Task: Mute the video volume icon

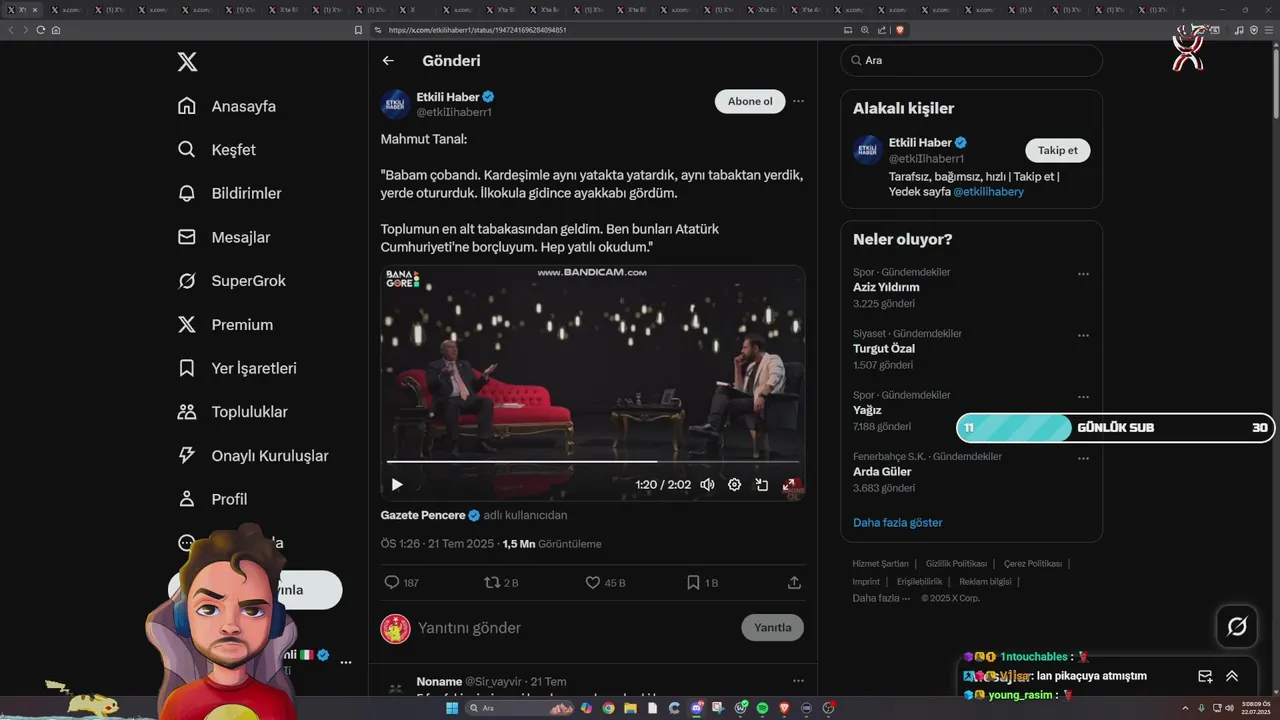Action: click(707, 485)
